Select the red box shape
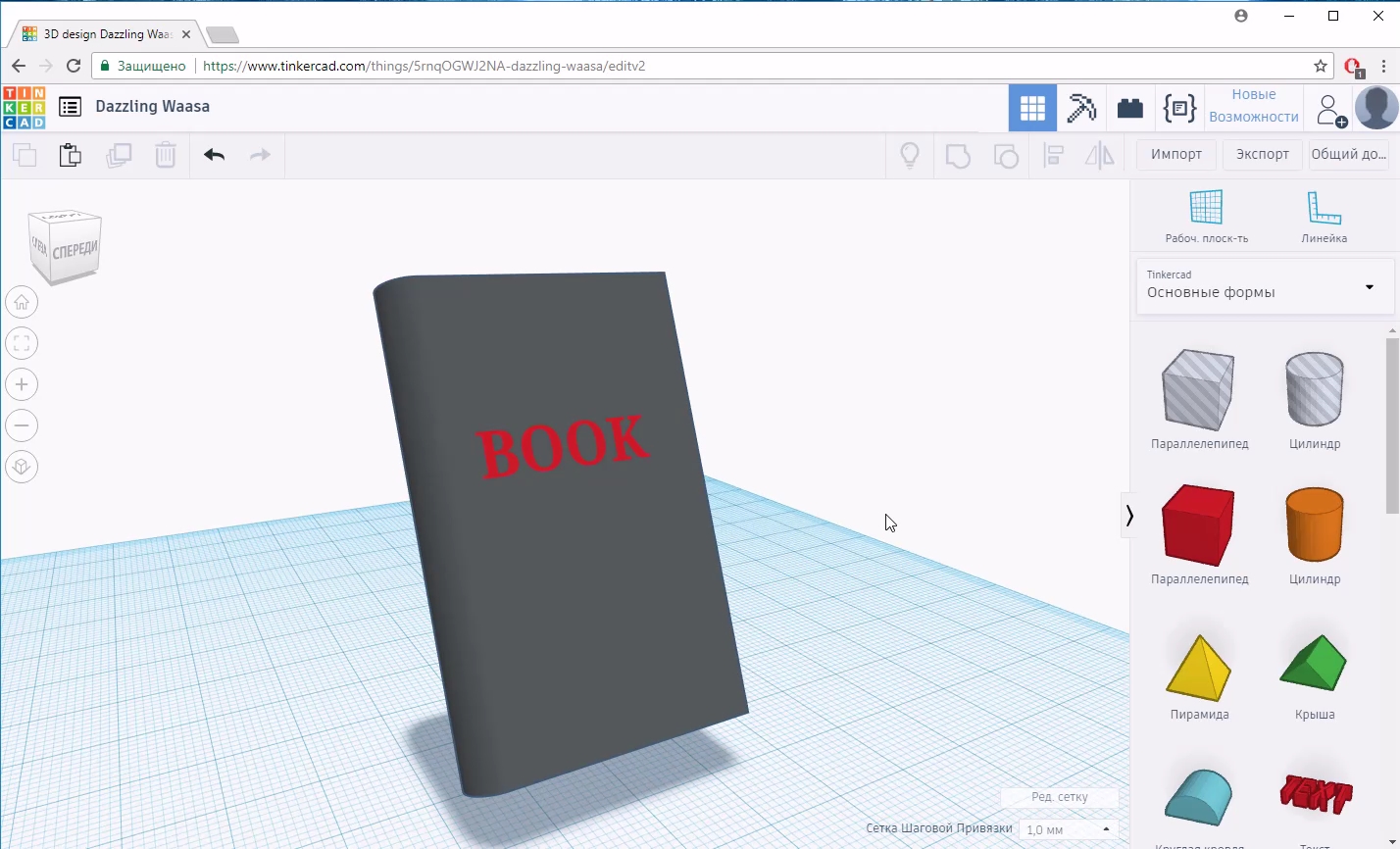This screenshot has width=1400, height=849. click(x=1198, y=524)
